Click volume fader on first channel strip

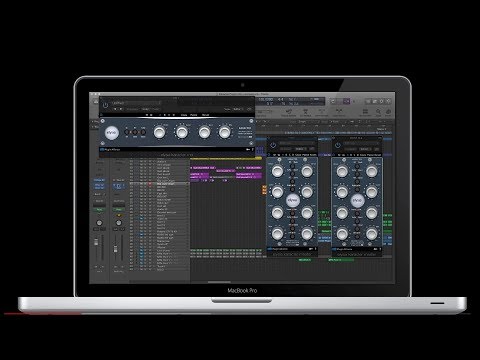(x=97, y=242)
